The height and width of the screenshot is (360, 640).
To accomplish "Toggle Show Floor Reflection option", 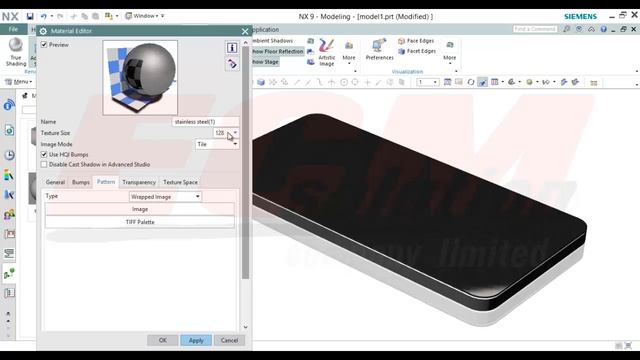I will point(278,51).
